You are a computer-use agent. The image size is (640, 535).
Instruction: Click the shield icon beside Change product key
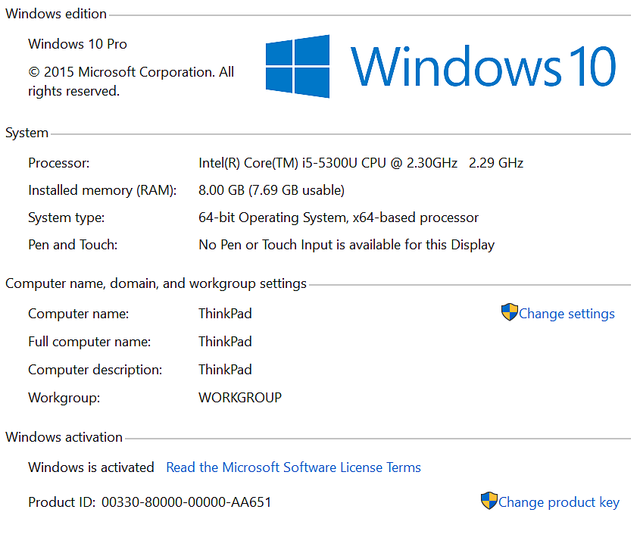tap(489, 501)
